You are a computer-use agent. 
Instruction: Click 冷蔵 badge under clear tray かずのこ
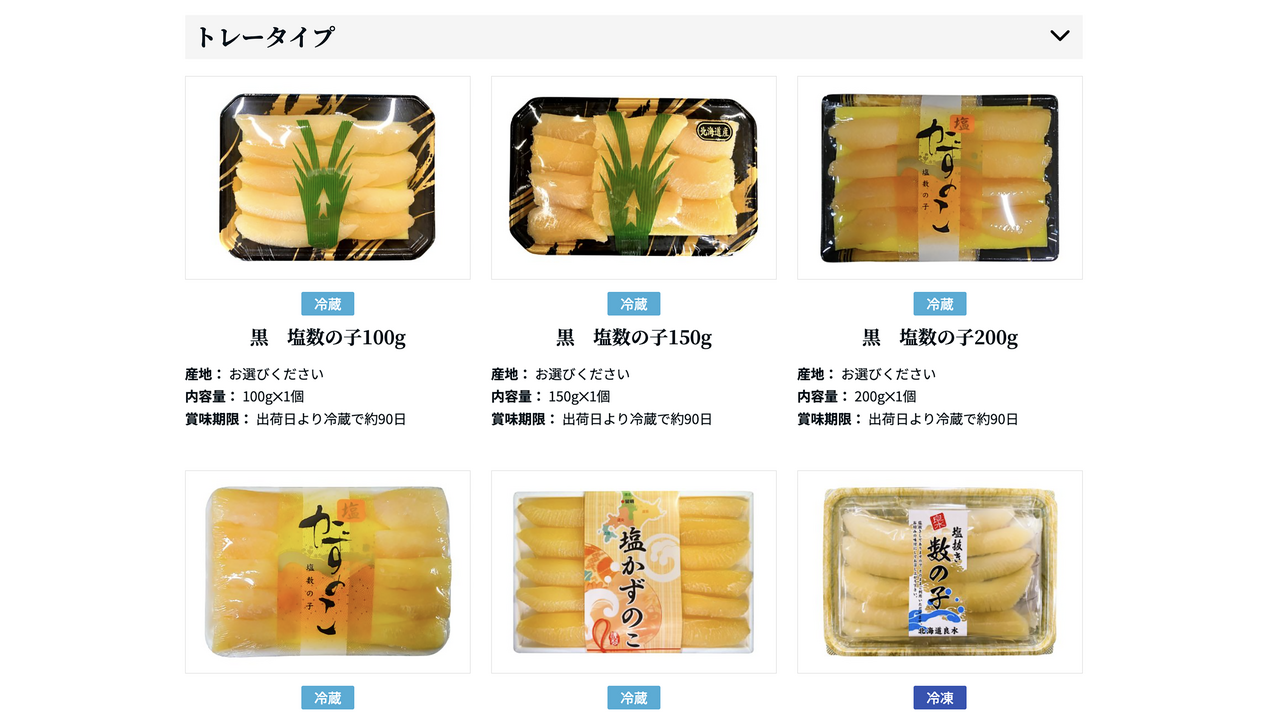(x=328, y=698)
